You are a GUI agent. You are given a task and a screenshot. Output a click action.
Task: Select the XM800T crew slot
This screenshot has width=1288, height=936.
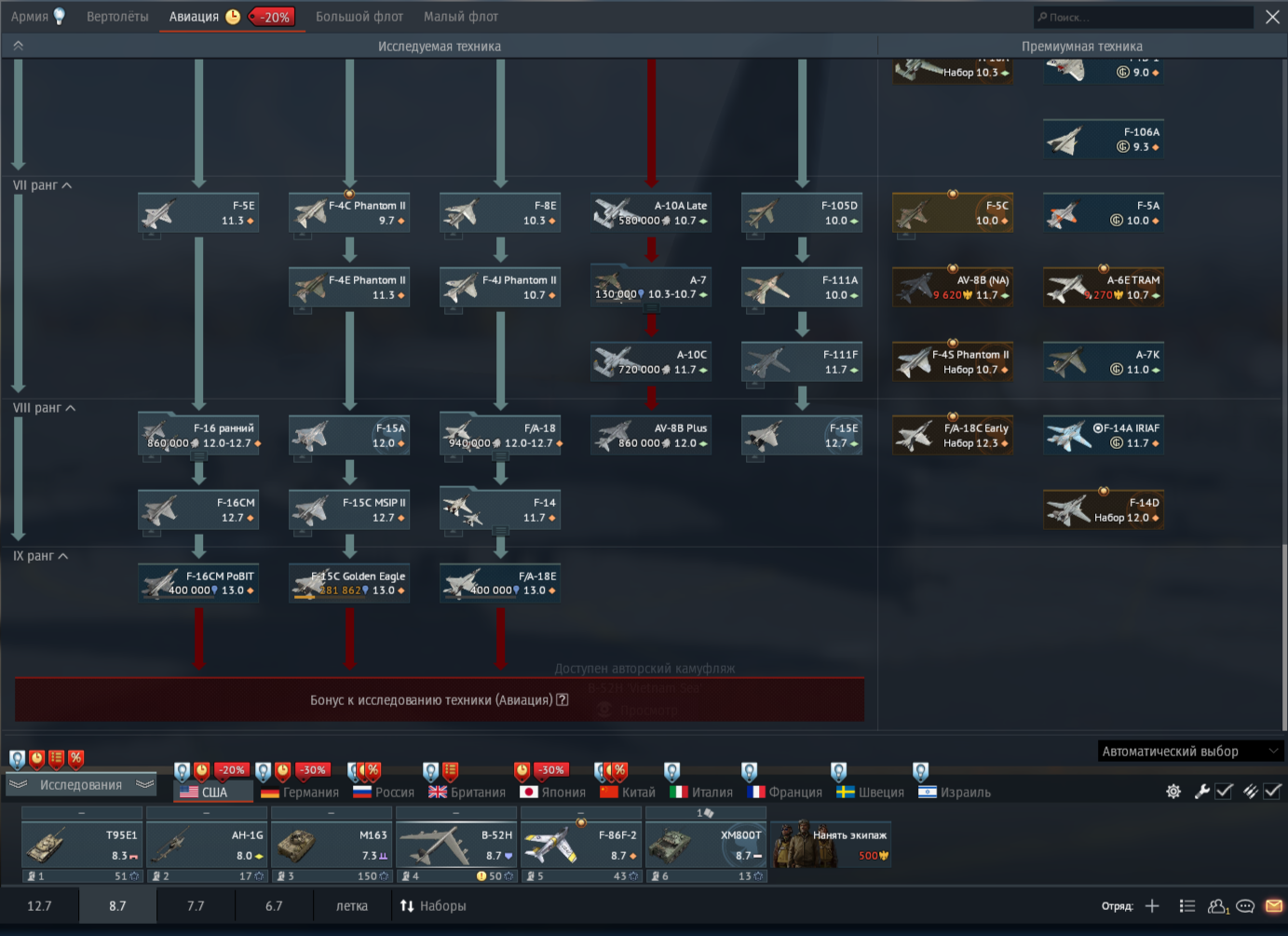click(x=706, y=845)
